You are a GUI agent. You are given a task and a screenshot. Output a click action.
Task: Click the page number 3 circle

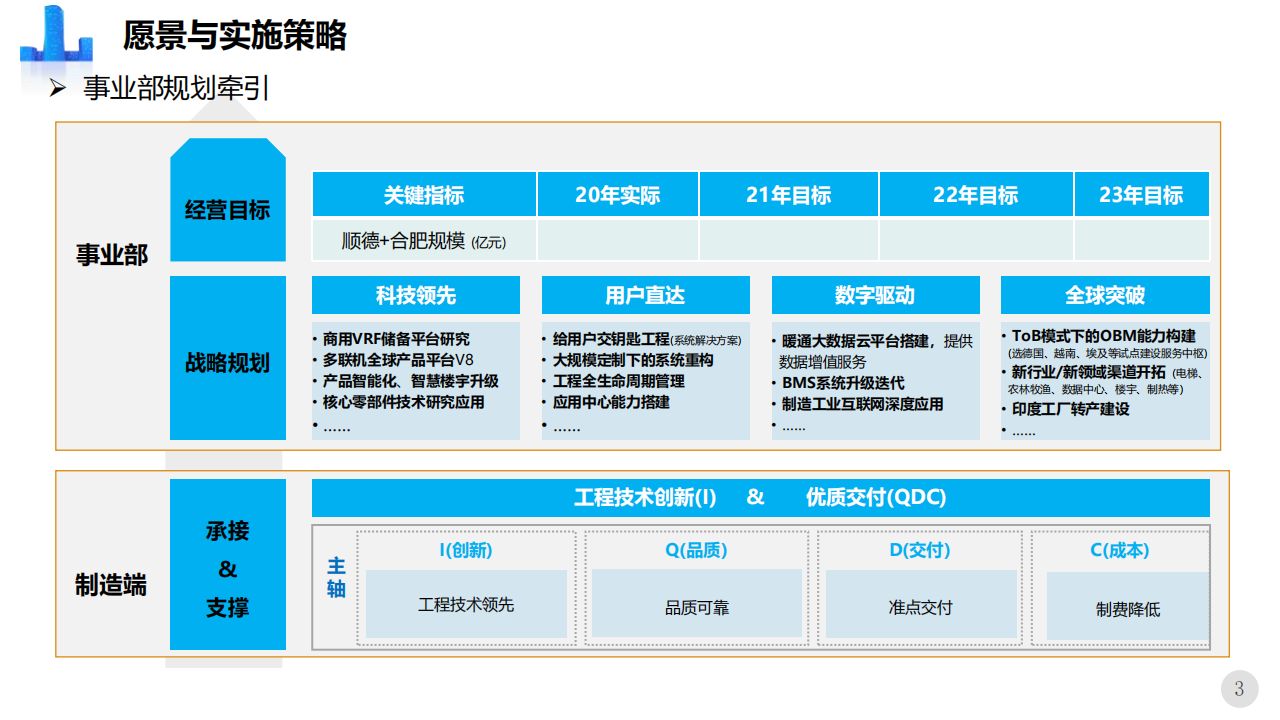tap(1240, 689)
